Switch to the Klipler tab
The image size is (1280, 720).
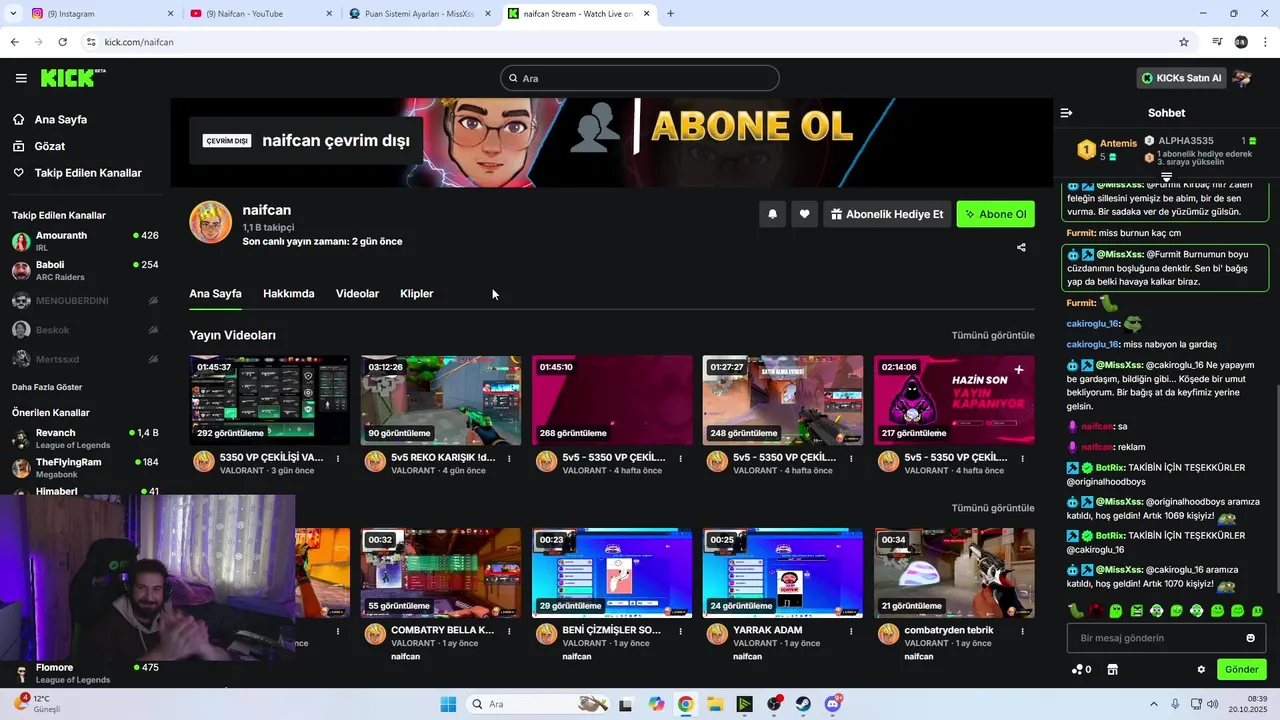416,294
